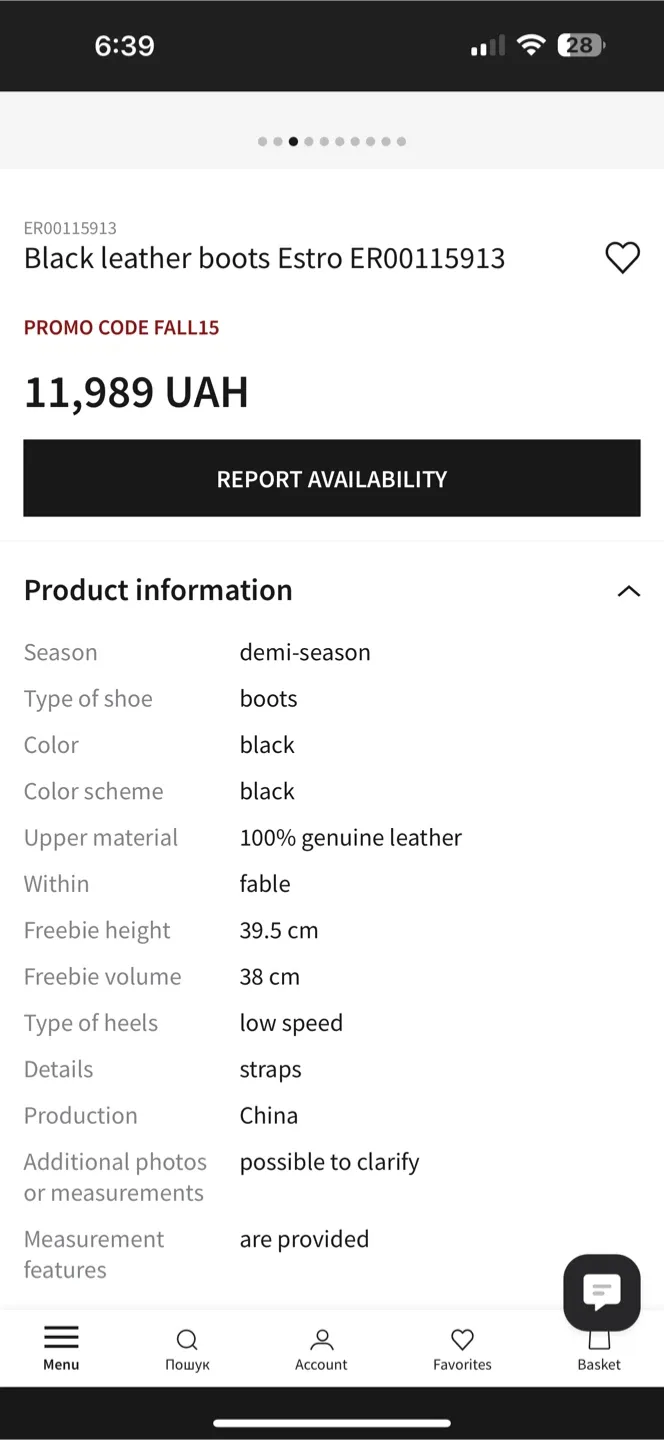The image size is (664, 1440).
Task: Open the shopping Basket
Action: [598, 1347]
